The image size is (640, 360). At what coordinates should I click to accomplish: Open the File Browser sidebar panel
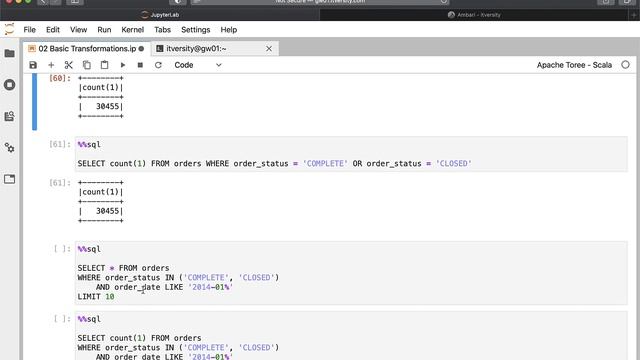(9, 53)
